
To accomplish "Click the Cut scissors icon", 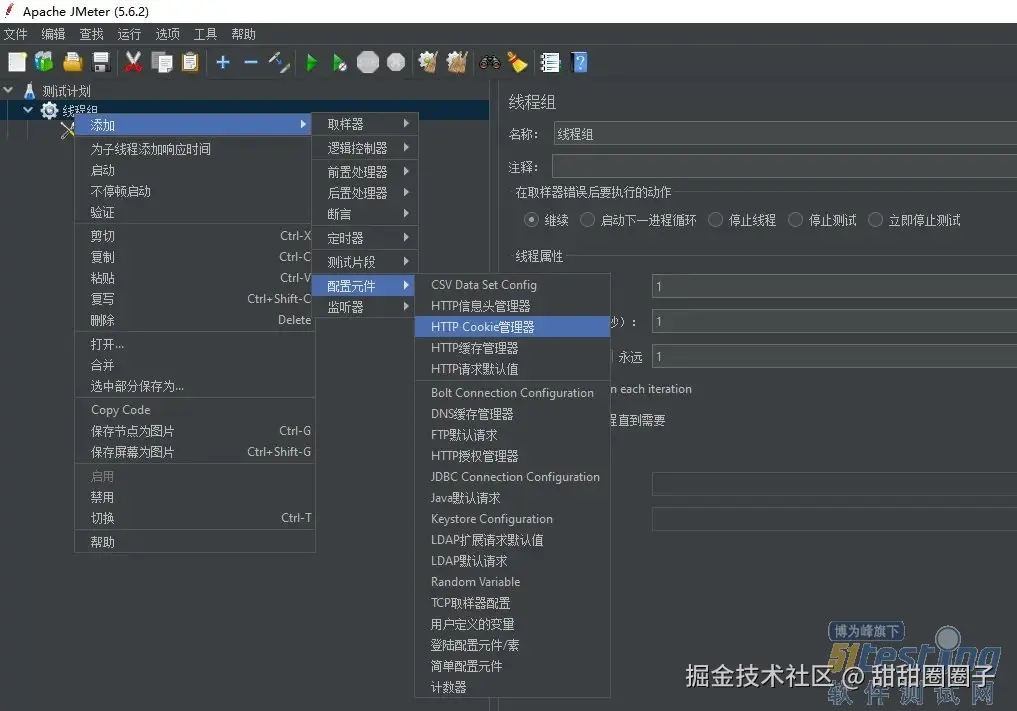I will [x=133, y=62].
